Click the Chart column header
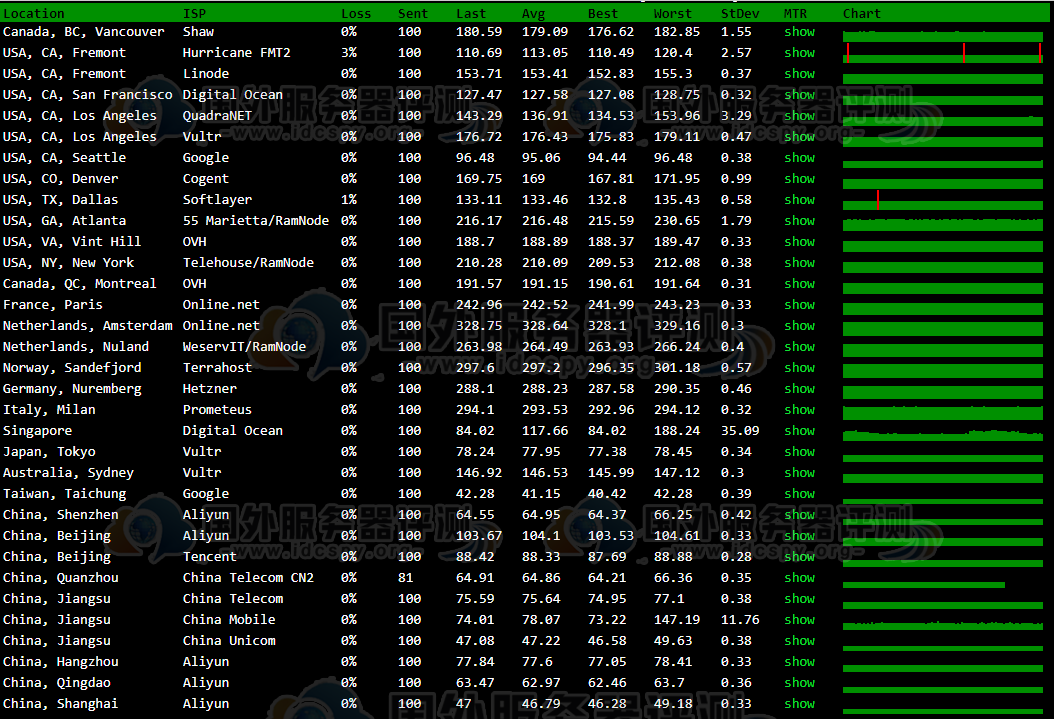This screenshot has height=719, width=1054. 862,13
